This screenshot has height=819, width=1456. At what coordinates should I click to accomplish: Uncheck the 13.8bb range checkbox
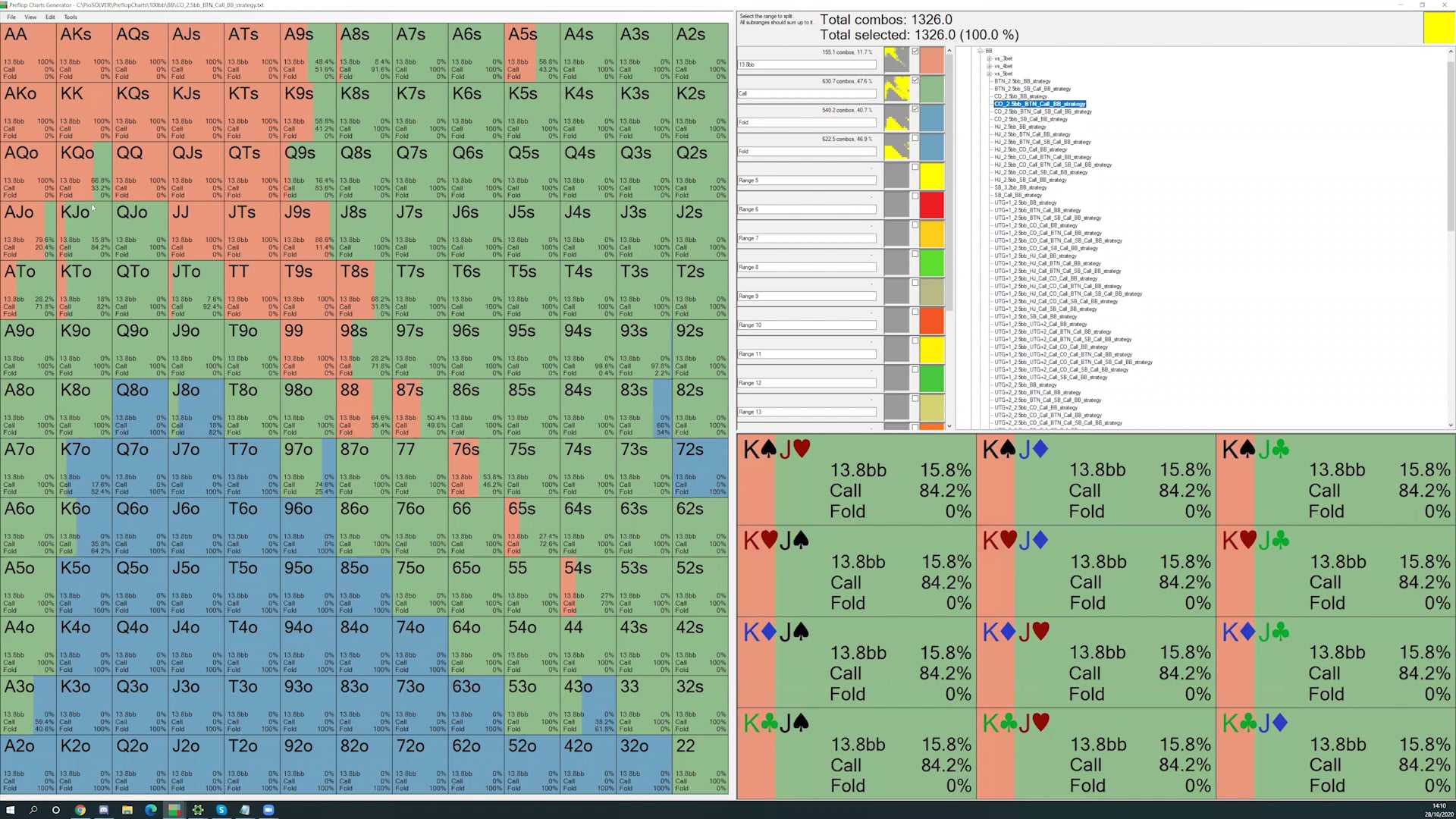coord(915,52)
